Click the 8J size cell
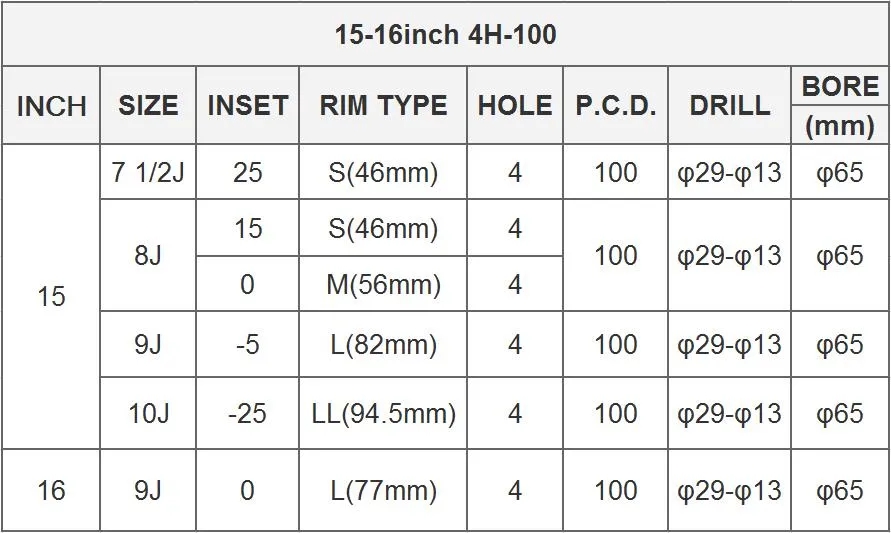This screenshot has width=891, height=533. tap(148, 256)
